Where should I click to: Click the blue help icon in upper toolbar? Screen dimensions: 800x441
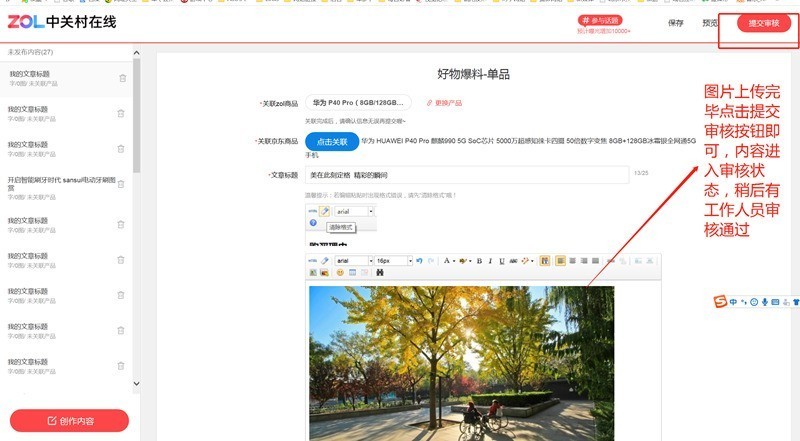tap(313, 223)
